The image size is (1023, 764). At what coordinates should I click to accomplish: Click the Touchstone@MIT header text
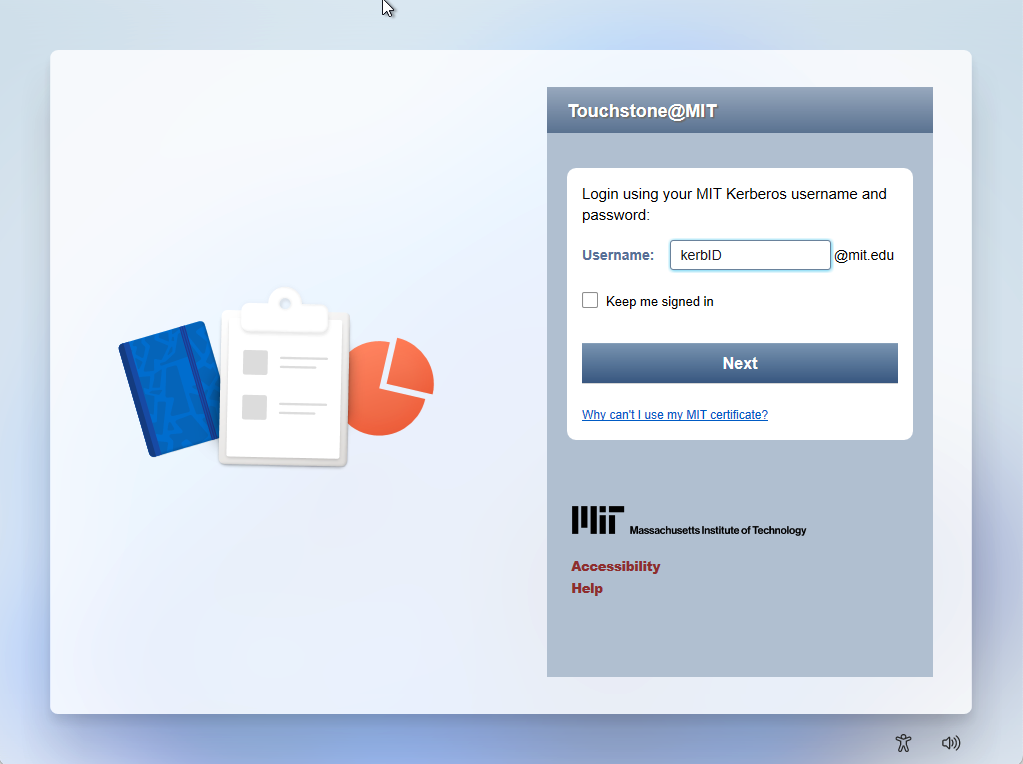click(x=642, y=111)
